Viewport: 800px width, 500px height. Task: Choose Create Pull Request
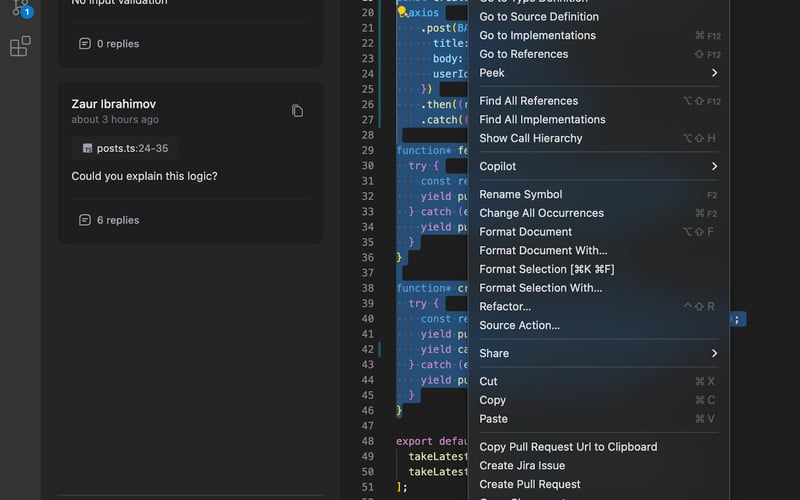[598, 485]
